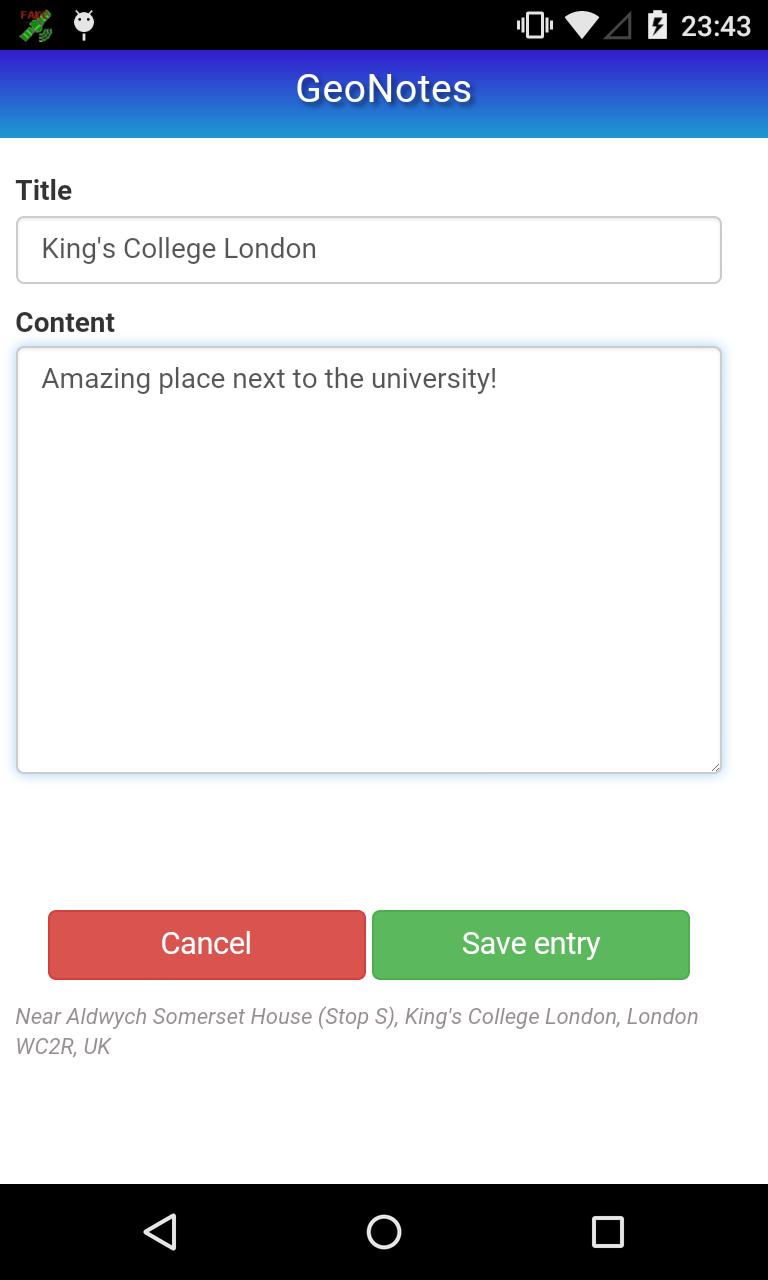Image resolution: width=768 pixels, height=1280 pixels.
Task: Tap the vibrate mode status icon
Action: tap(534, 25)
